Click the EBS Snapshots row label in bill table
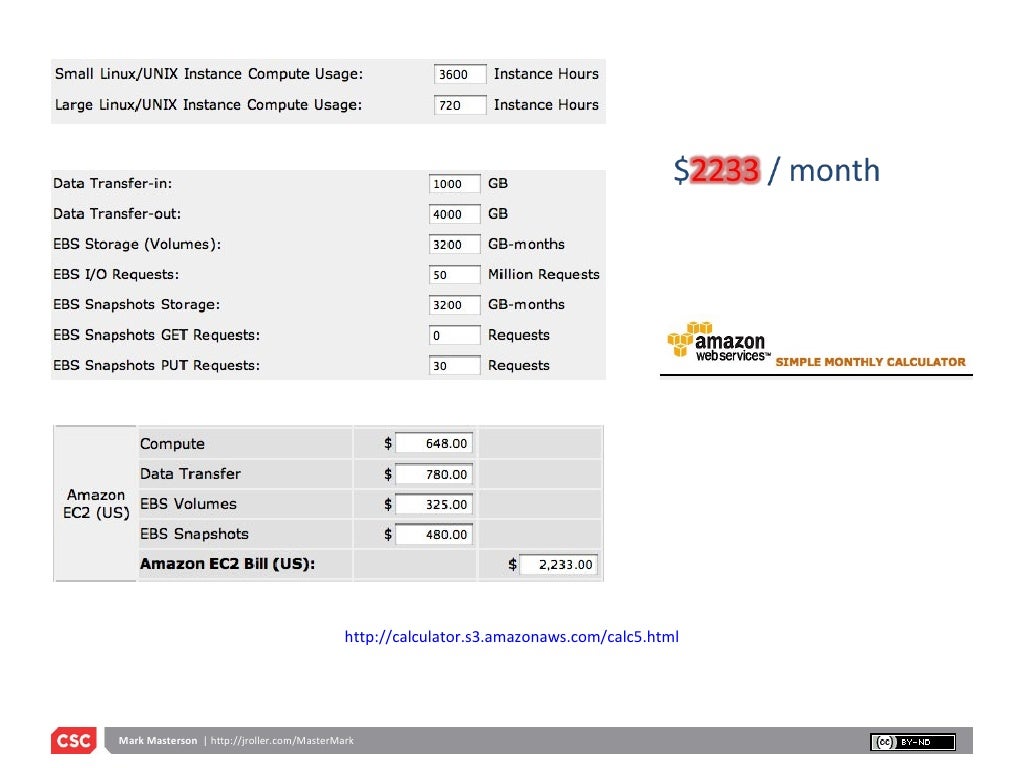 click(194, 534)
